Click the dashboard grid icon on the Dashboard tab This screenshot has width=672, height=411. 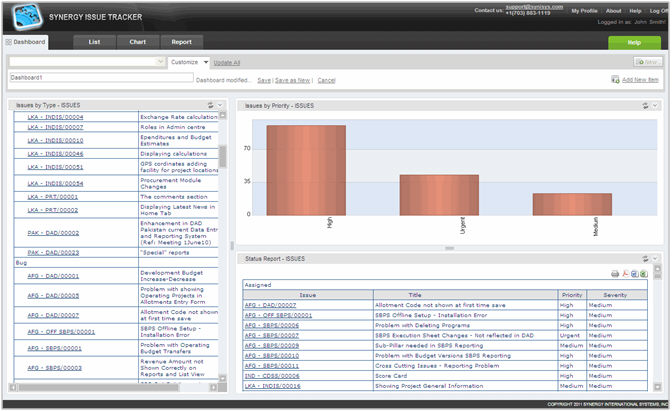click(x=9, y=42)
